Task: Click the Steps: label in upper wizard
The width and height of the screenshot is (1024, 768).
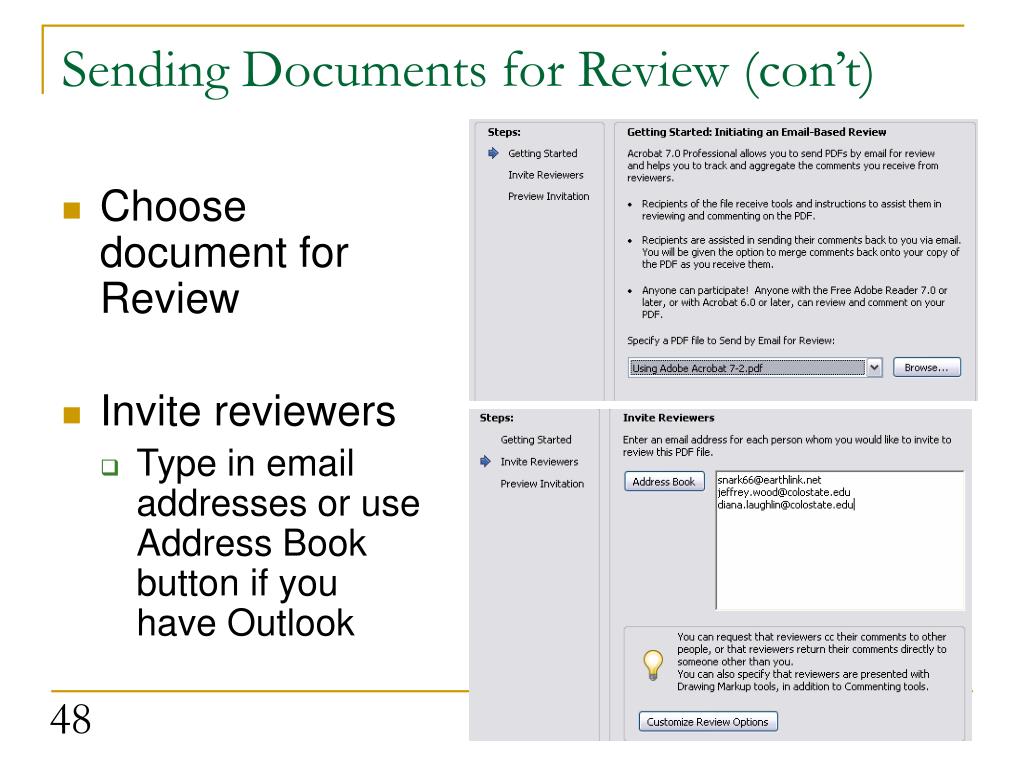Action: click(504, 132)
